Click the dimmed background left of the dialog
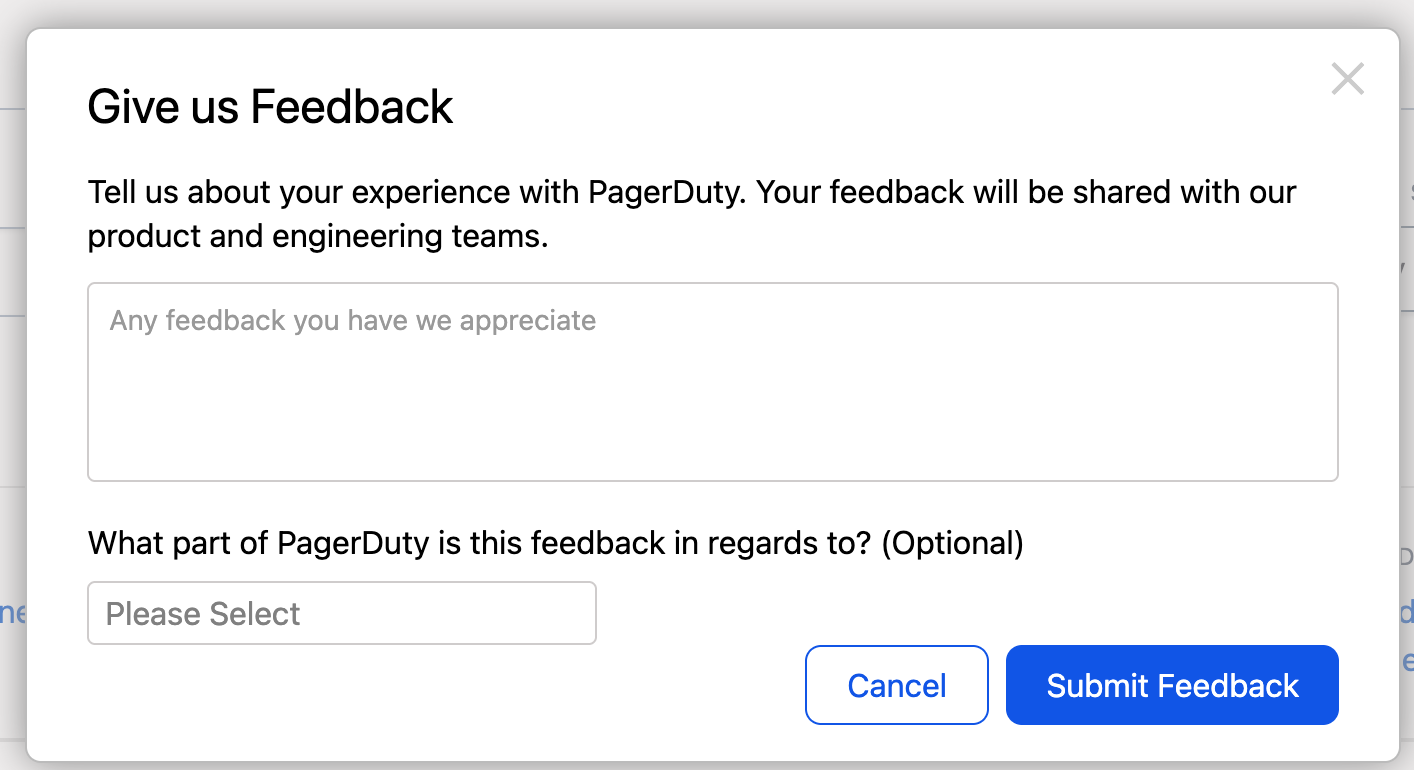 tap(12, 400)
